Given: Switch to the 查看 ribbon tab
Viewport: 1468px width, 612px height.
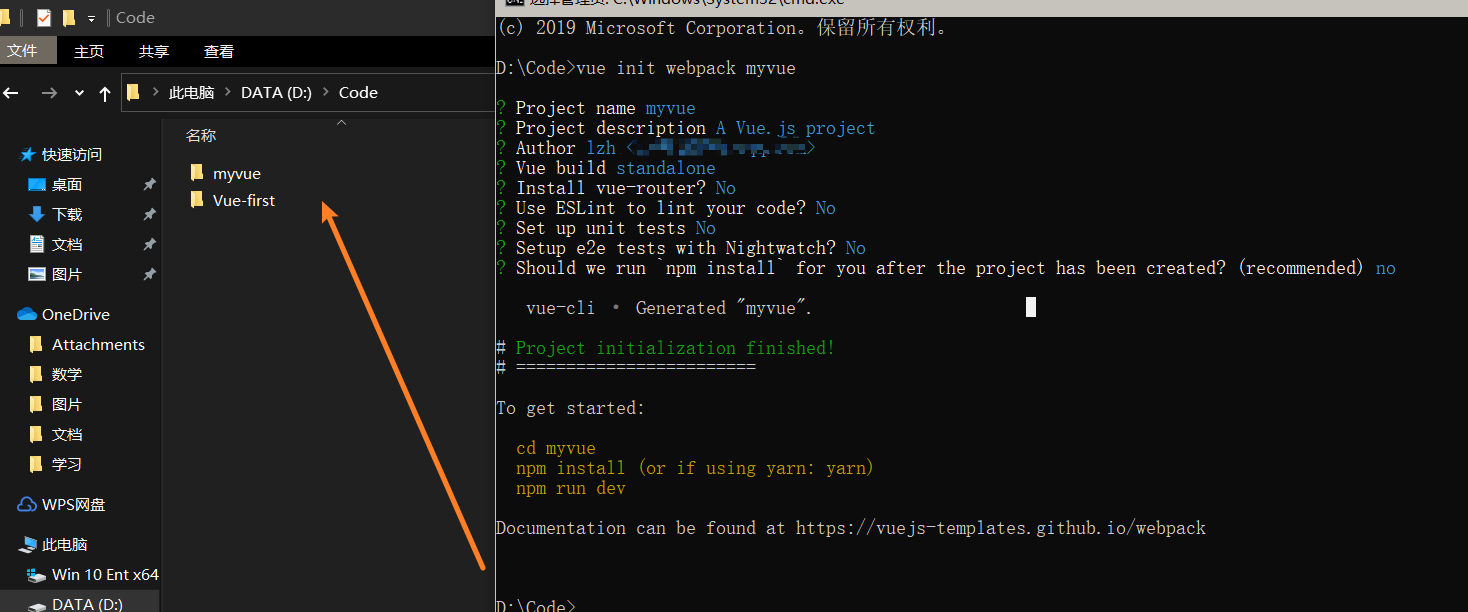Looking at the screenshot, I should pos(219,51).
